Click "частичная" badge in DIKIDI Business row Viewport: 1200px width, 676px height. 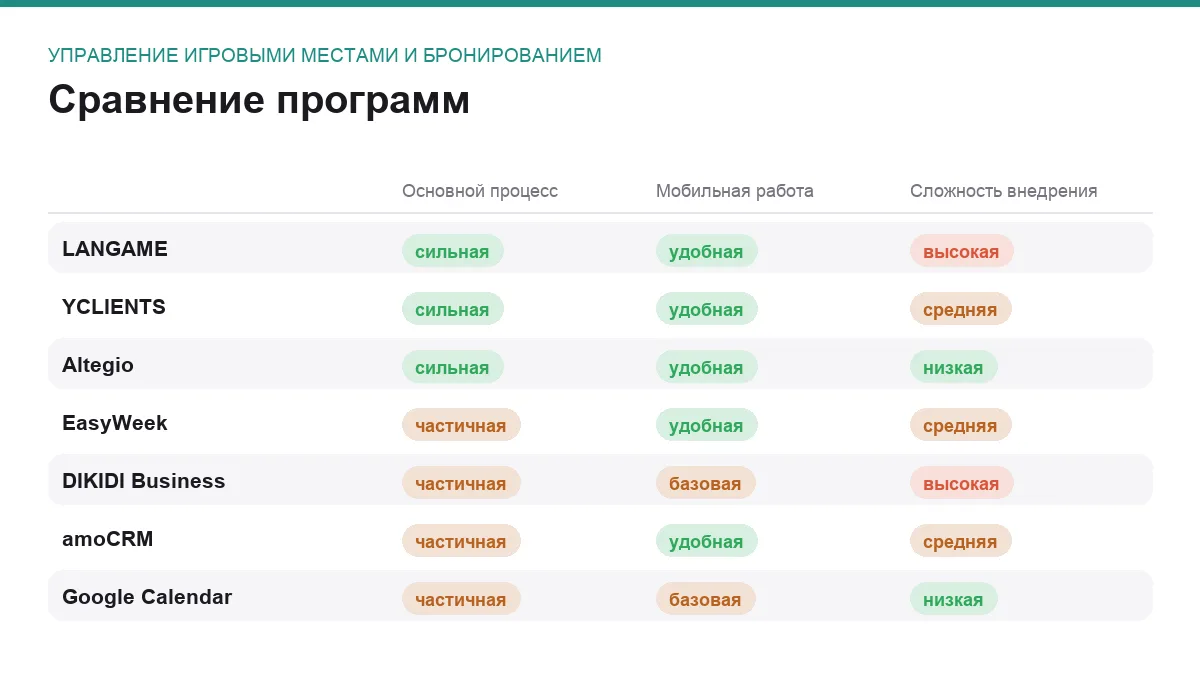click(x=461, y=483)
